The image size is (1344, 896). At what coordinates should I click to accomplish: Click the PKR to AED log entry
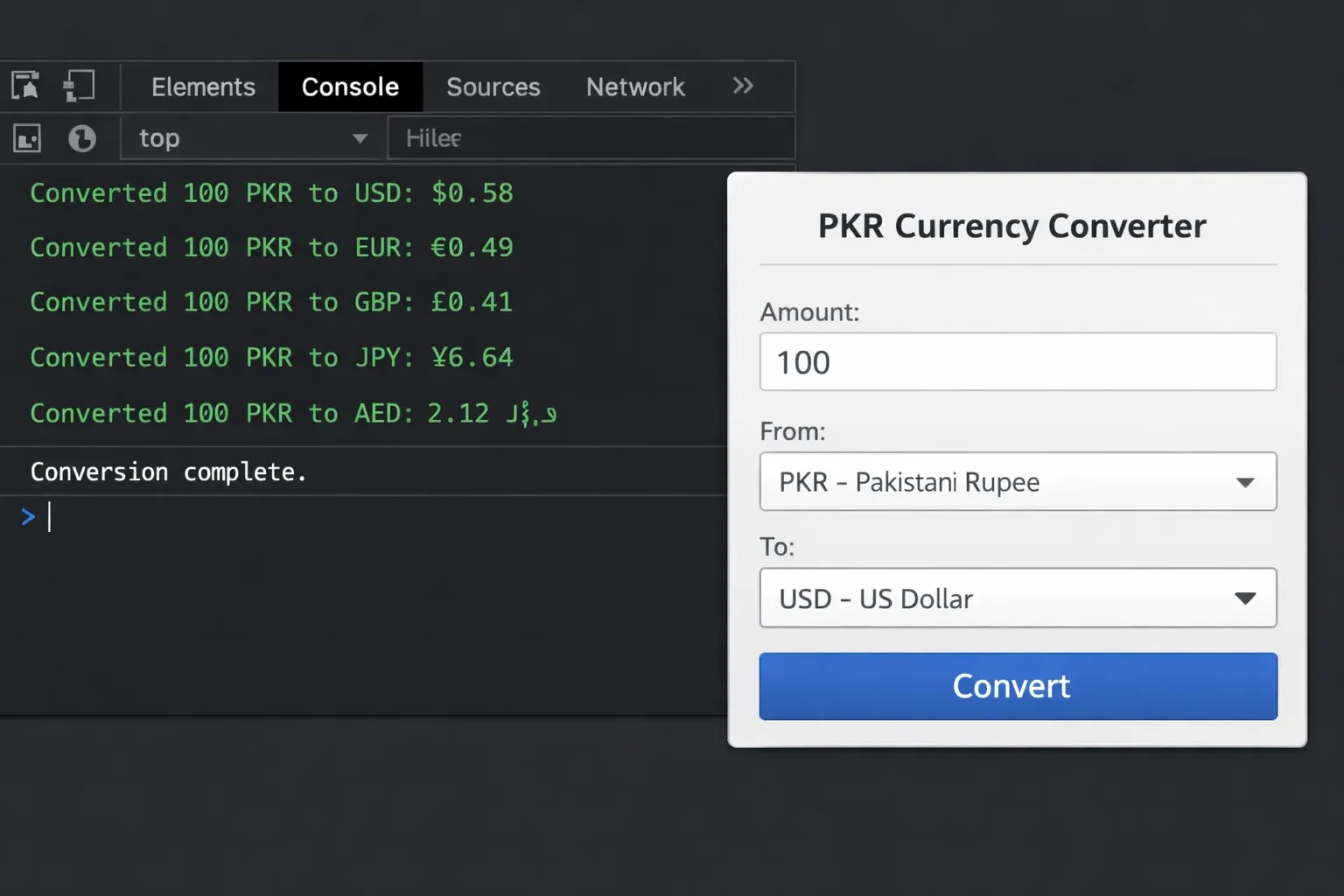tap(293, 413)
